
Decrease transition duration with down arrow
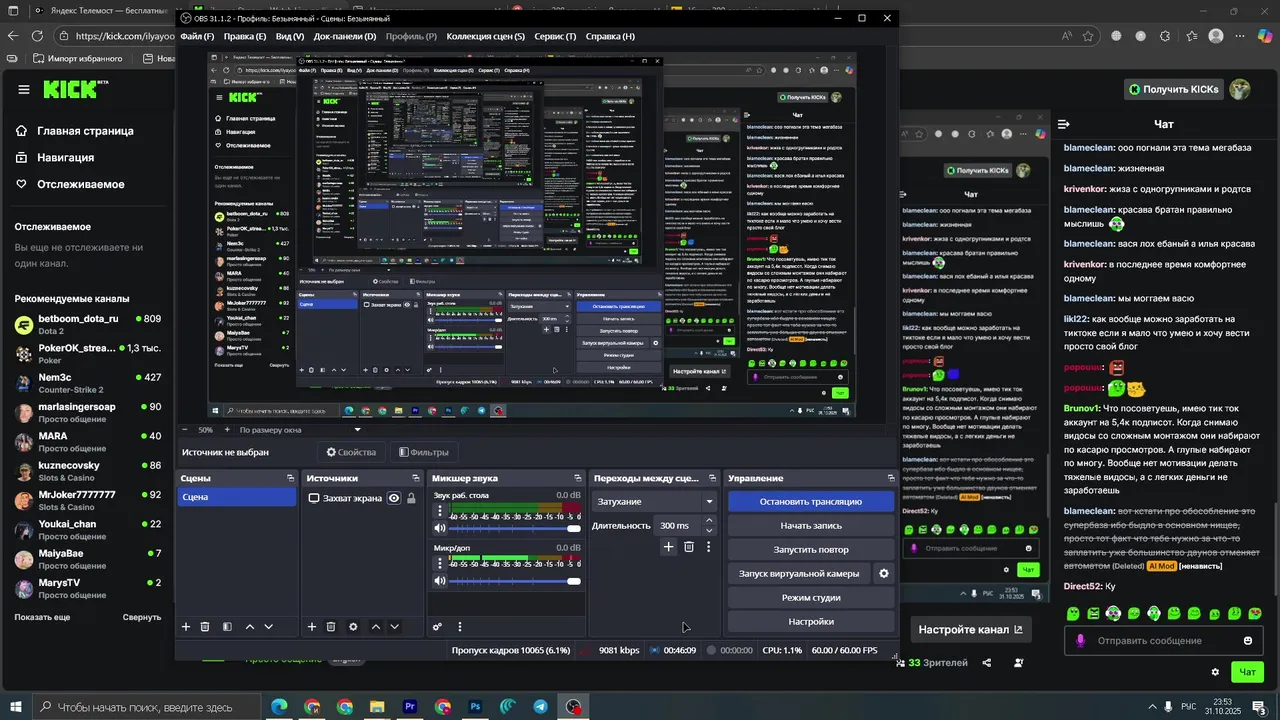[x=709, y=530]
